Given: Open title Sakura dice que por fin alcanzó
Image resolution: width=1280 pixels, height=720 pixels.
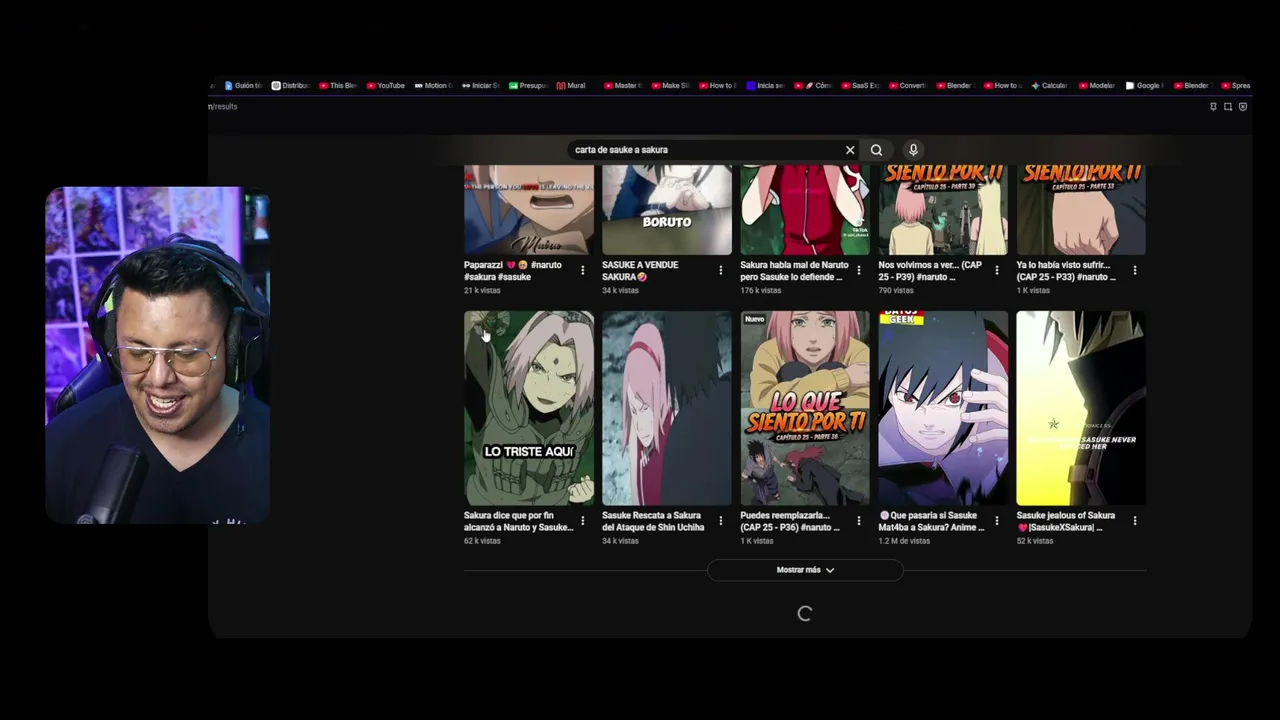Looking at the screenshot, I should [x=519, y=521].
